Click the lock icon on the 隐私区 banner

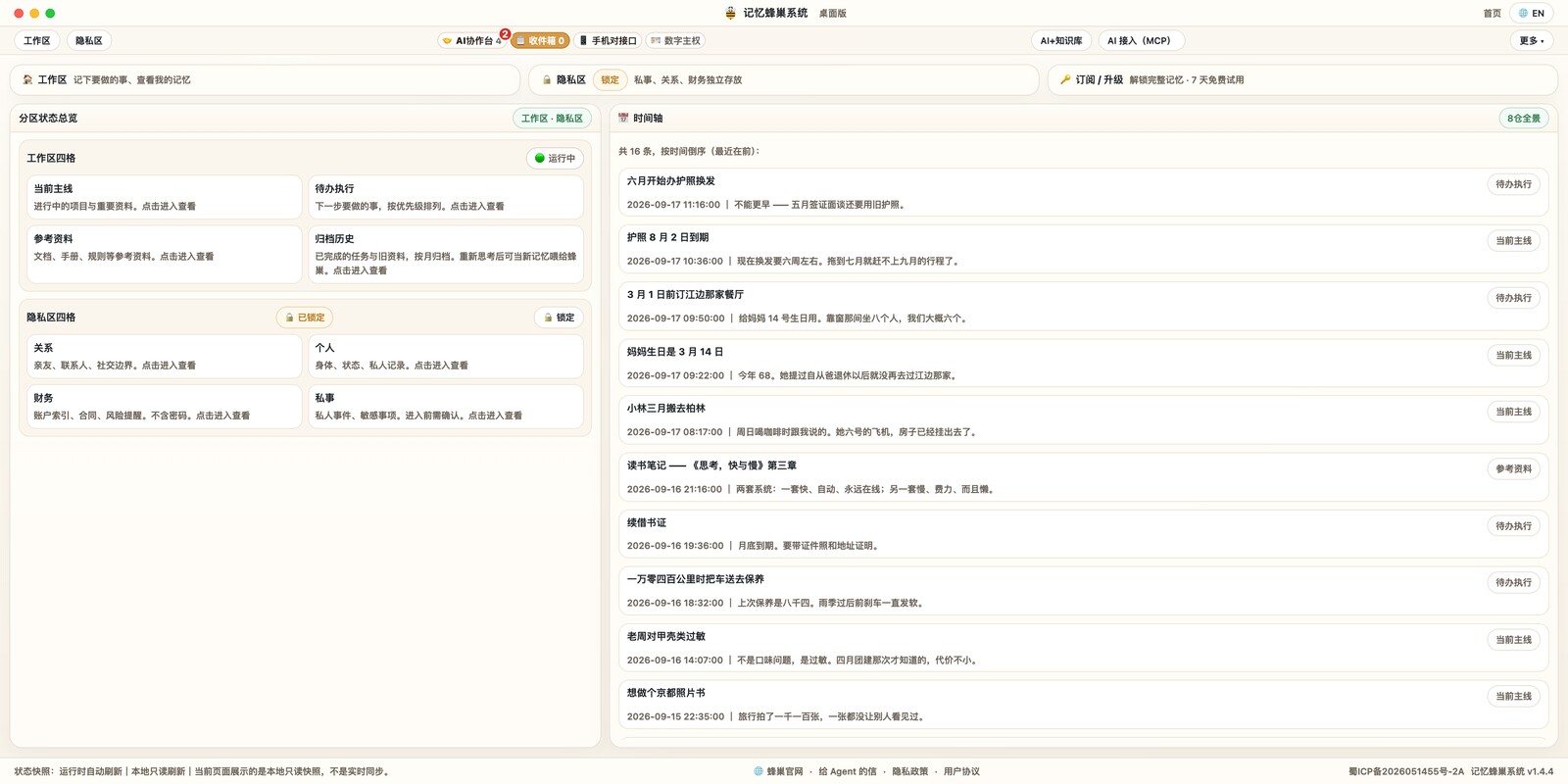point(547,80)
